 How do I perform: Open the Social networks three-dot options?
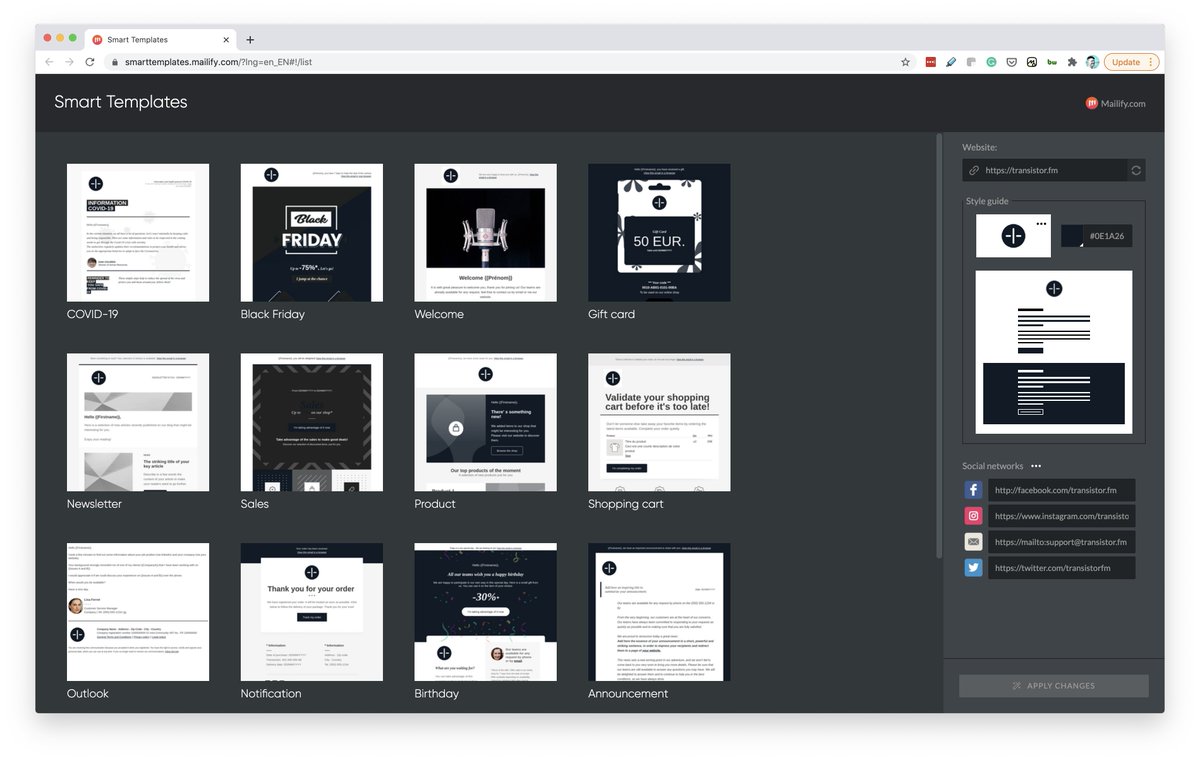(x=1036, y=466)
